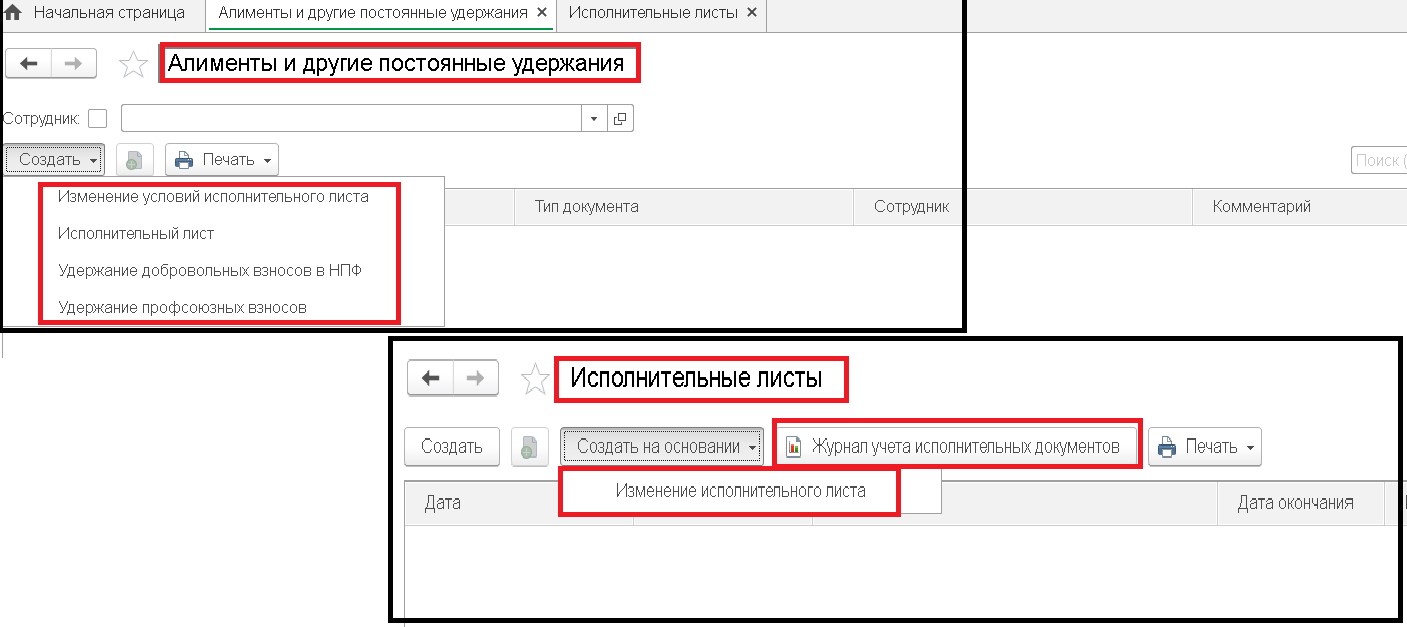Open Журнал учета исполнительных документов report
The width and height of the screenshot is (1407, 627).
point(958,447)
